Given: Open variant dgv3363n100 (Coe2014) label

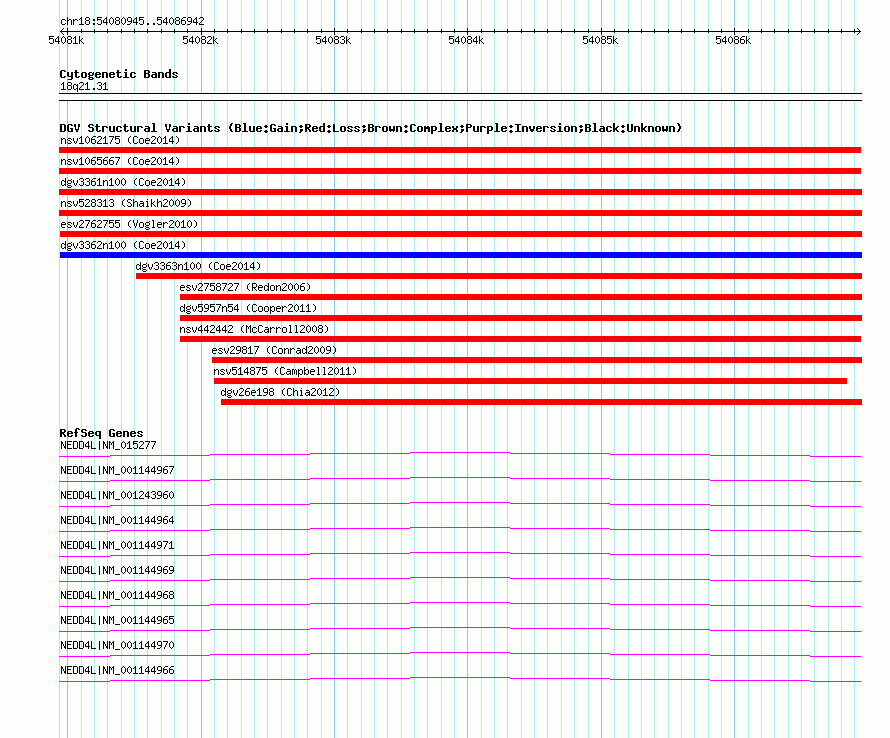Looking at the screenshot, I should tap(198, 266).
